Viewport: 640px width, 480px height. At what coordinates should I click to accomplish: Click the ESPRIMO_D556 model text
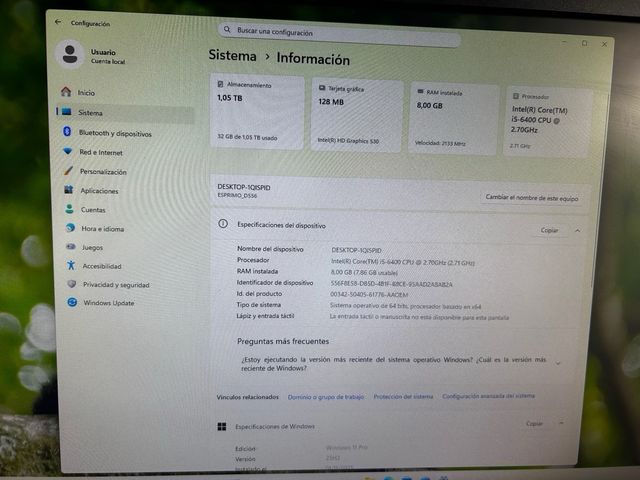pos(237,195)
